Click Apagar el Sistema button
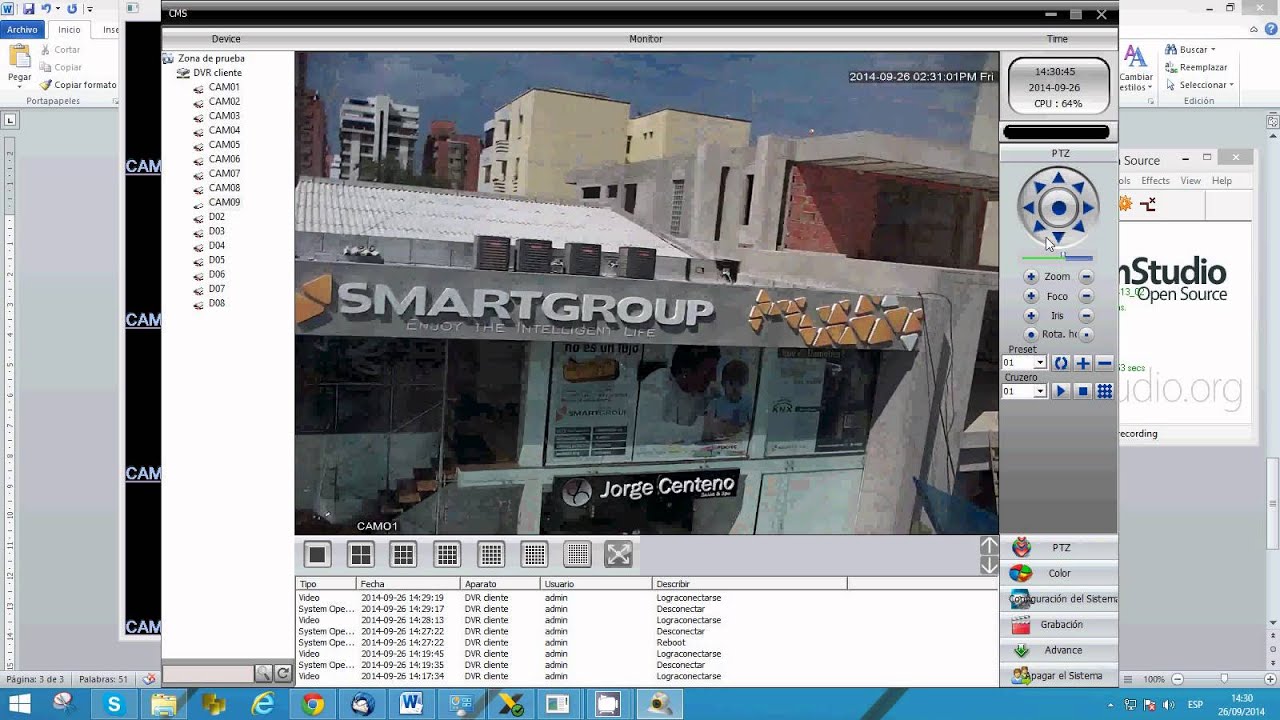The height and width of the screenshot is (720, 1280). tap(1059, 676)
